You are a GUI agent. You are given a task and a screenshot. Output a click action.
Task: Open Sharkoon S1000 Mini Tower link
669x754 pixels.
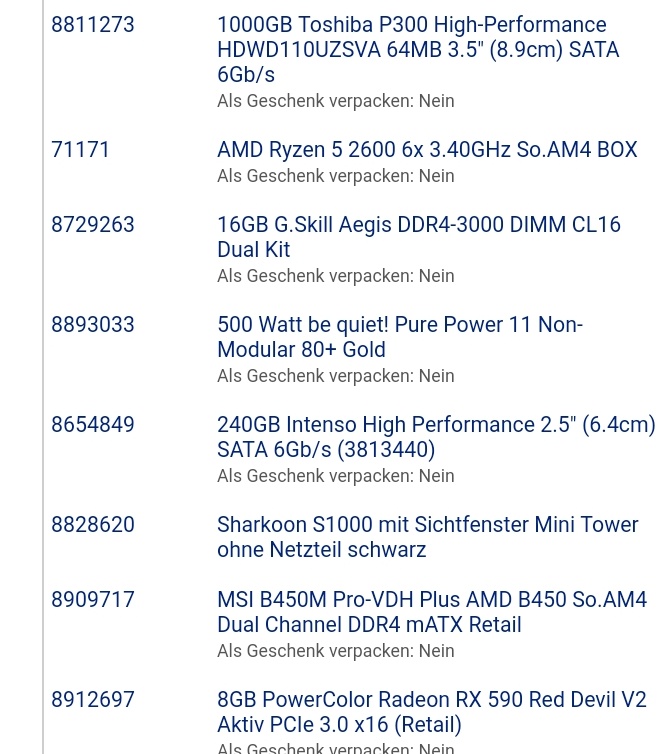428,537
